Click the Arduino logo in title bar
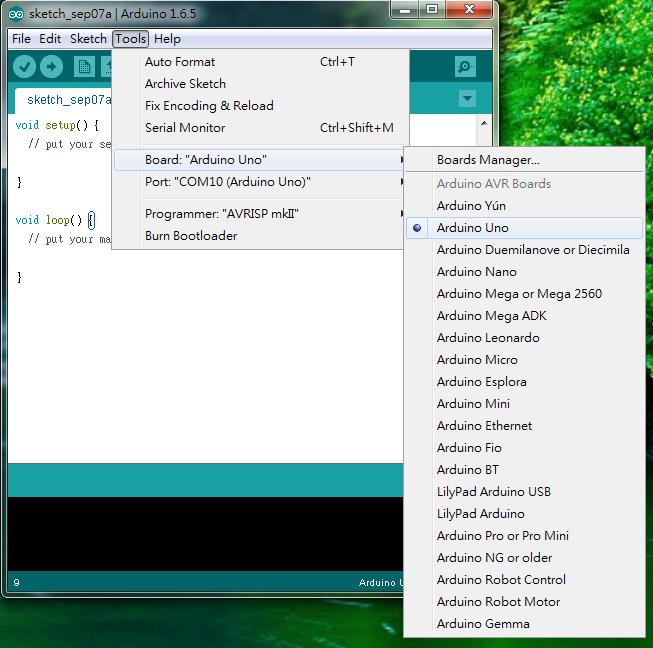Screen dimensions: 653x648 click(x=17, y=12)
